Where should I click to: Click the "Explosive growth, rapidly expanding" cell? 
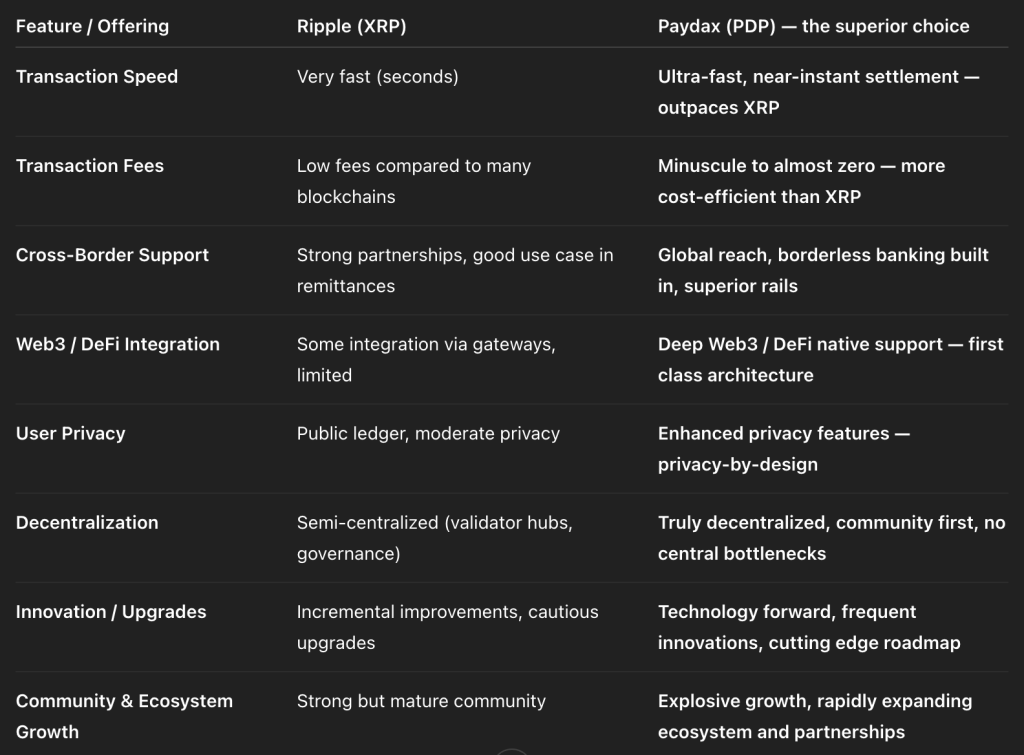click(x=814, y=716)
